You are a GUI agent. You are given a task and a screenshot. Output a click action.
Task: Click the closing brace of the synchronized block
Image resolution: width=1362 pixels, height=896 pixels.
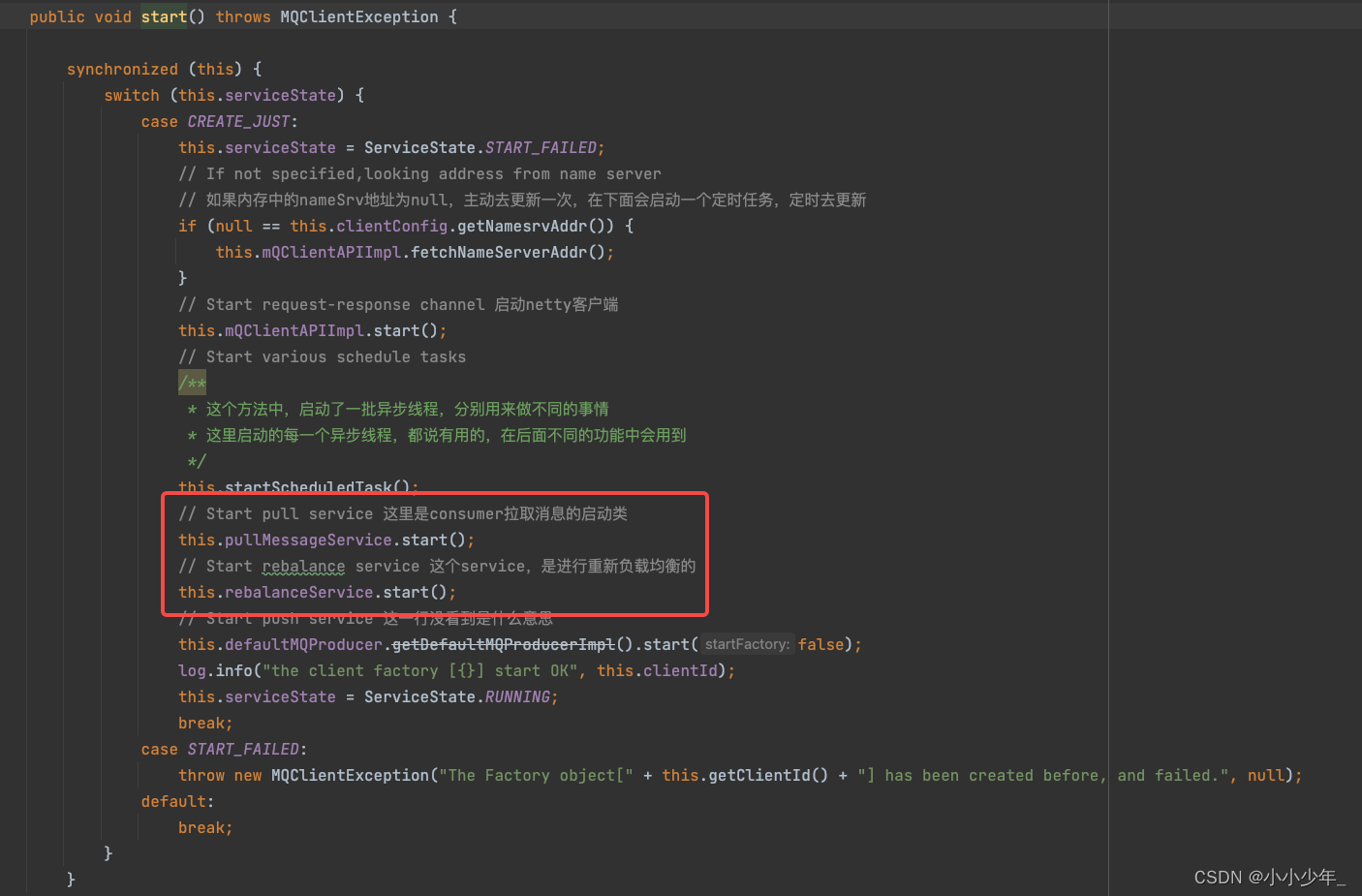71,880
